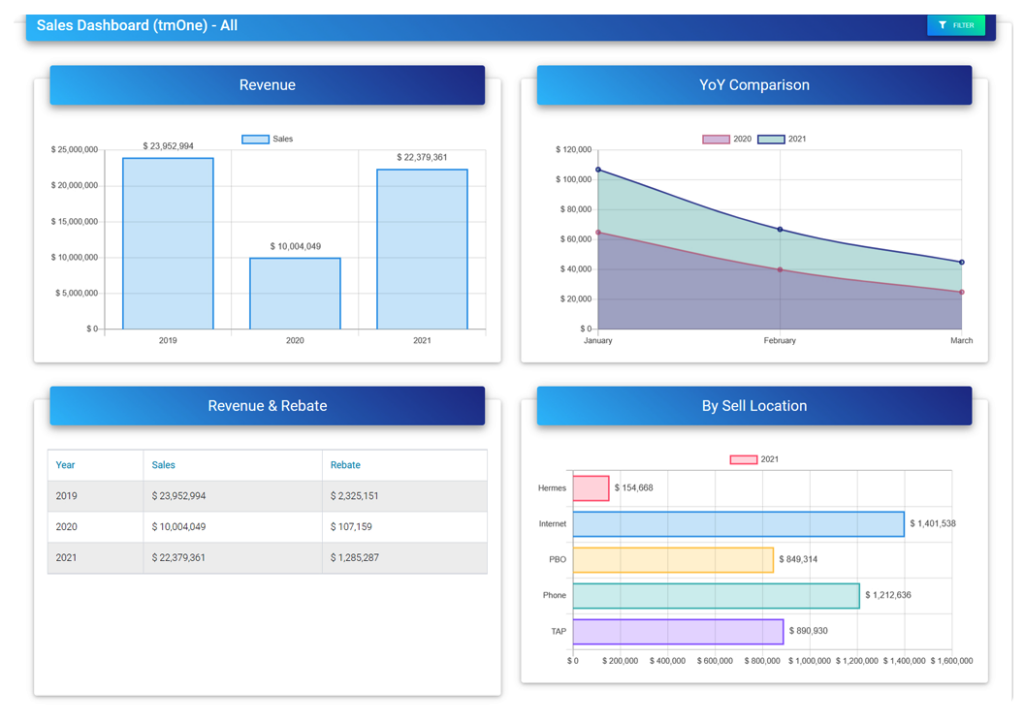This screenshot has width=1024, height=721.
Task: Sort the table by the Year column
Action: (x=65, y=464)
